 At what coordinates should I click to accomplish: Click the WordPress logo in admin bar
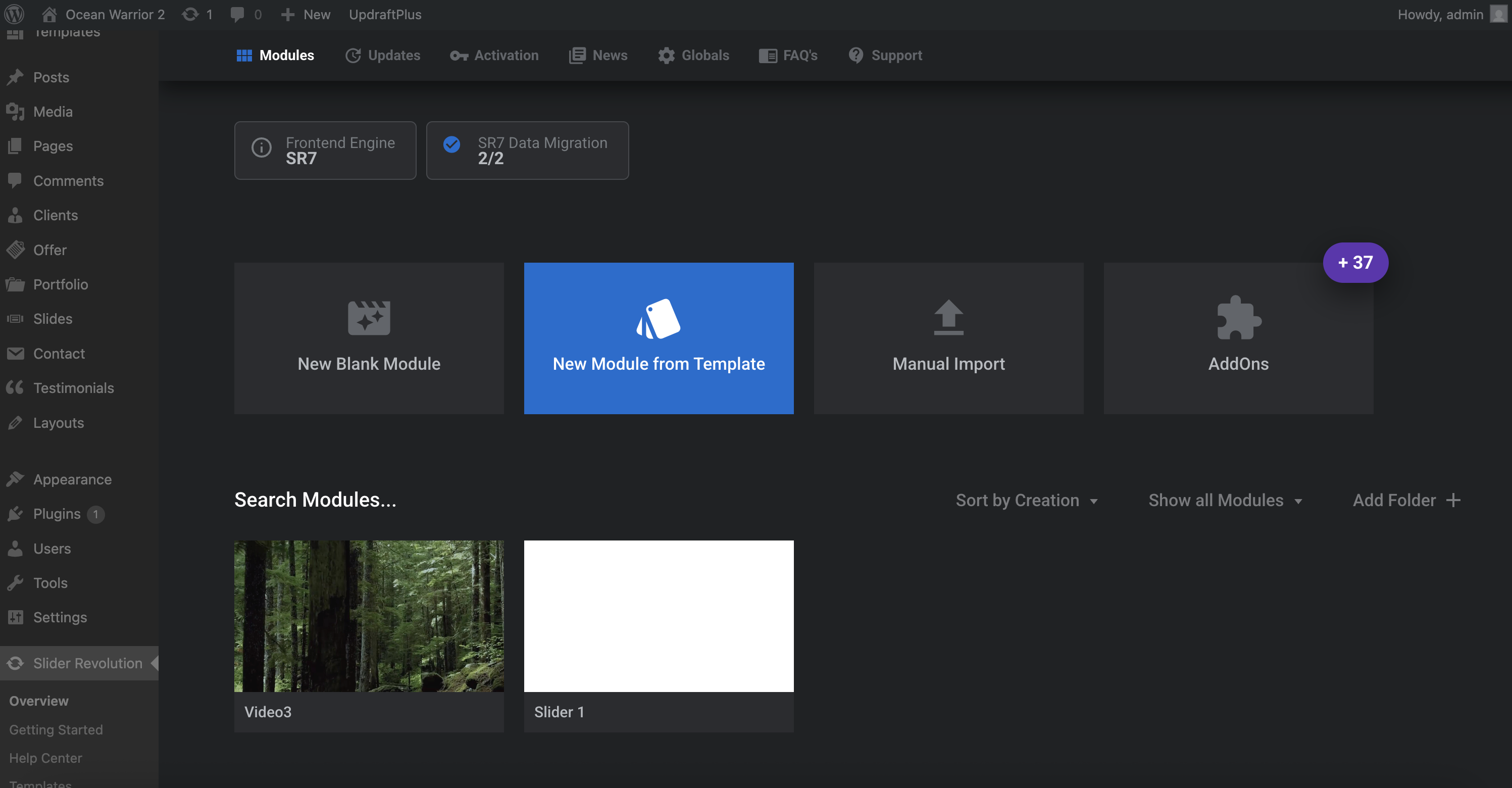point(14,14)
